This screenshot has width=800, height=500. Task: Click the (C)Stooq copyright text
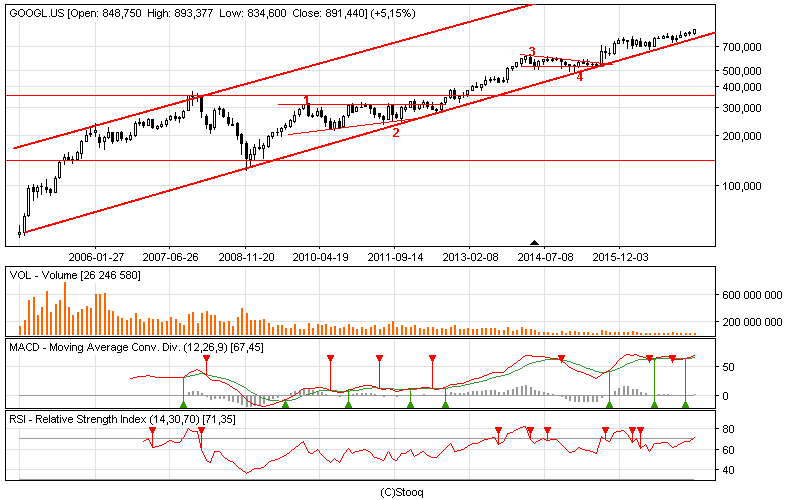[x=402, y=492]
